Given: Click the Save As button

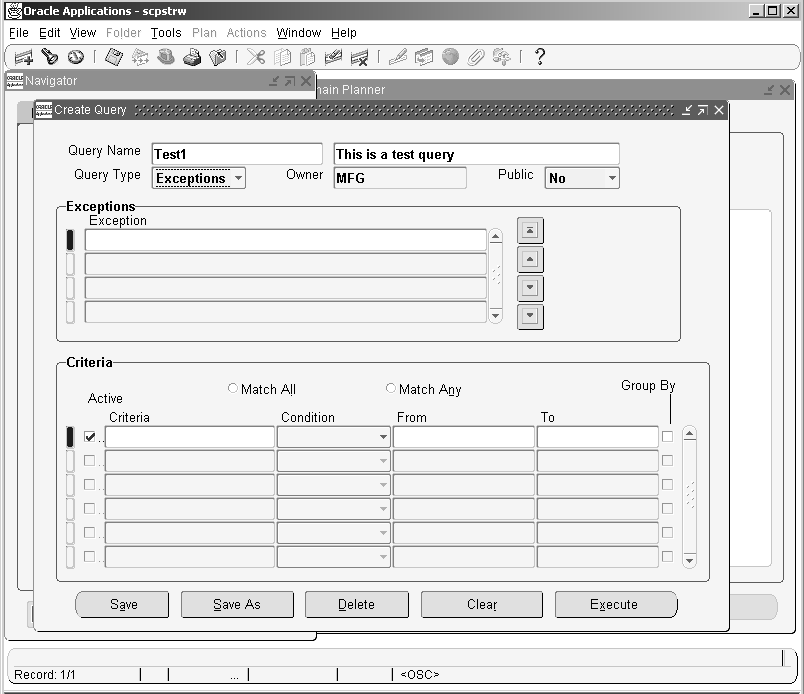Looking at the screenshot, I should tap(237, 604).
